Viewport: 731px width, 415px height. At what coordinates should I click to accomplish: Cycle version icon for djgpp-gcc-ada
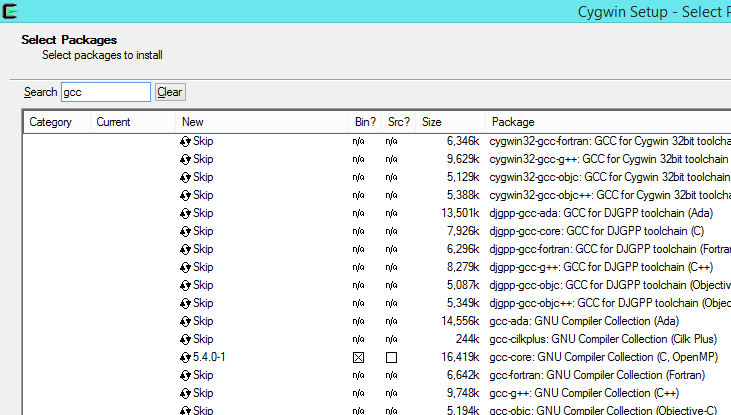click(186, 214)
